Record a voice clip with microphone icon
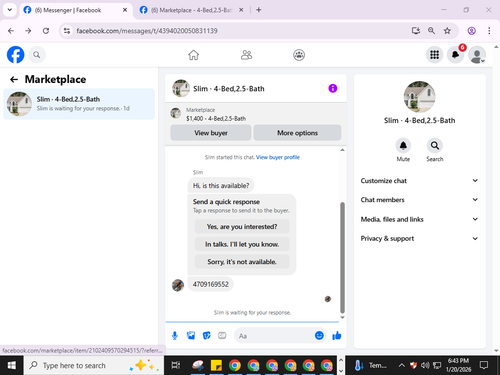The width and height of the screenshot is (500, 375). (175, 336)
